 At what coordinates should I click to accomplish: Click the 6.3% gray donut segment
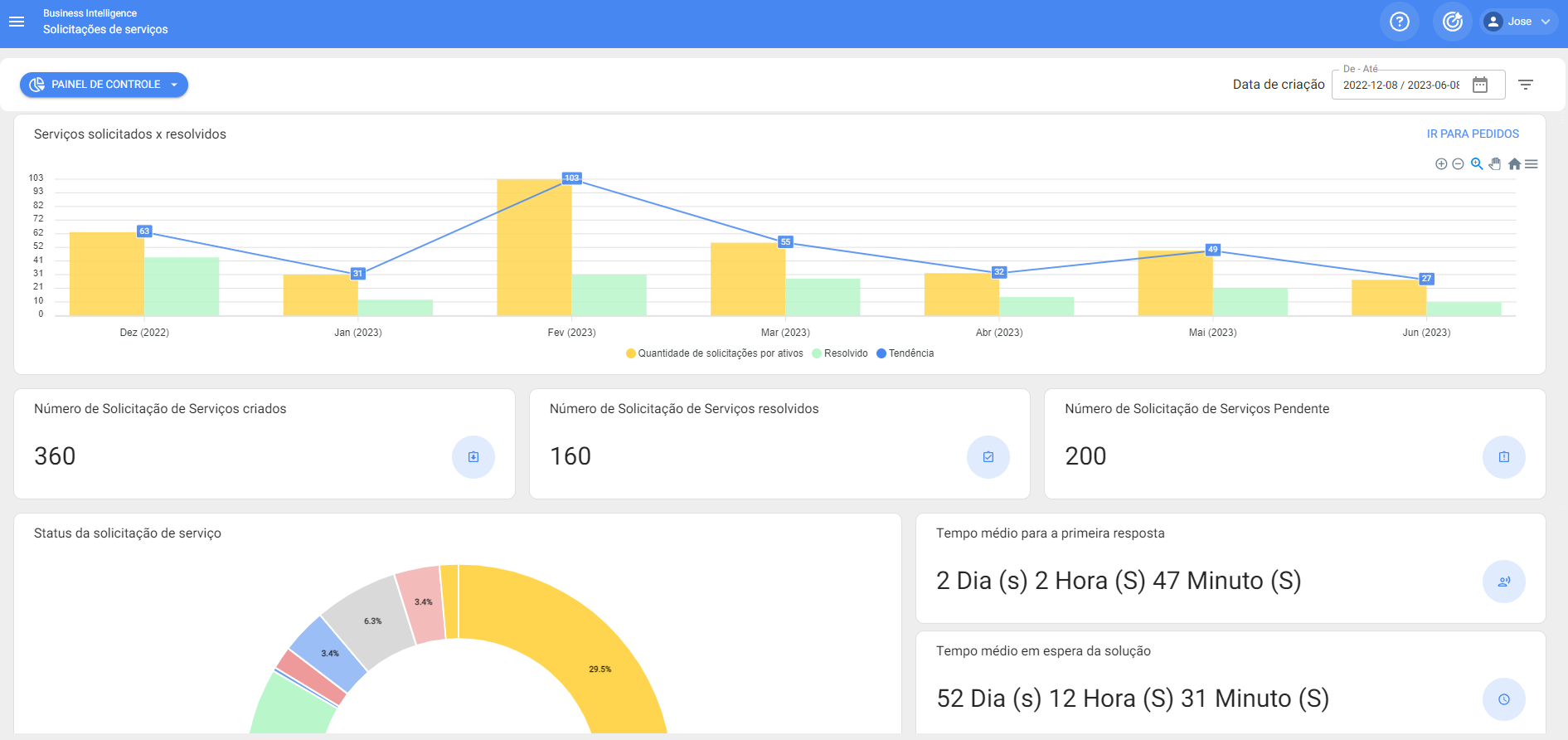coord(371,621)
